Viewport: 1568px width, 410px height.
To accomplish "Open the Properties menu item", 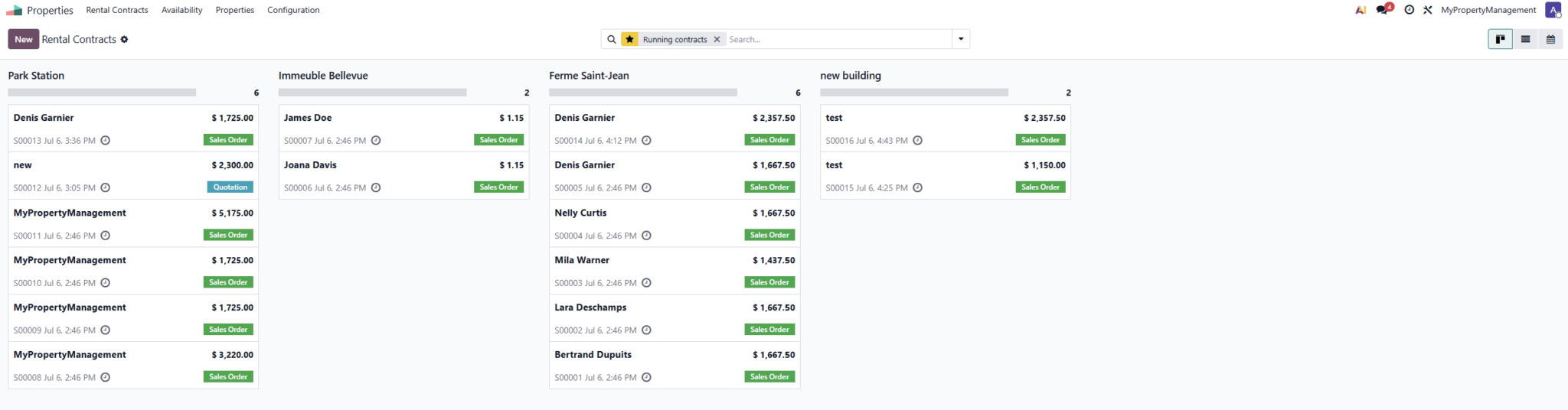I will [x=235, y=10].
